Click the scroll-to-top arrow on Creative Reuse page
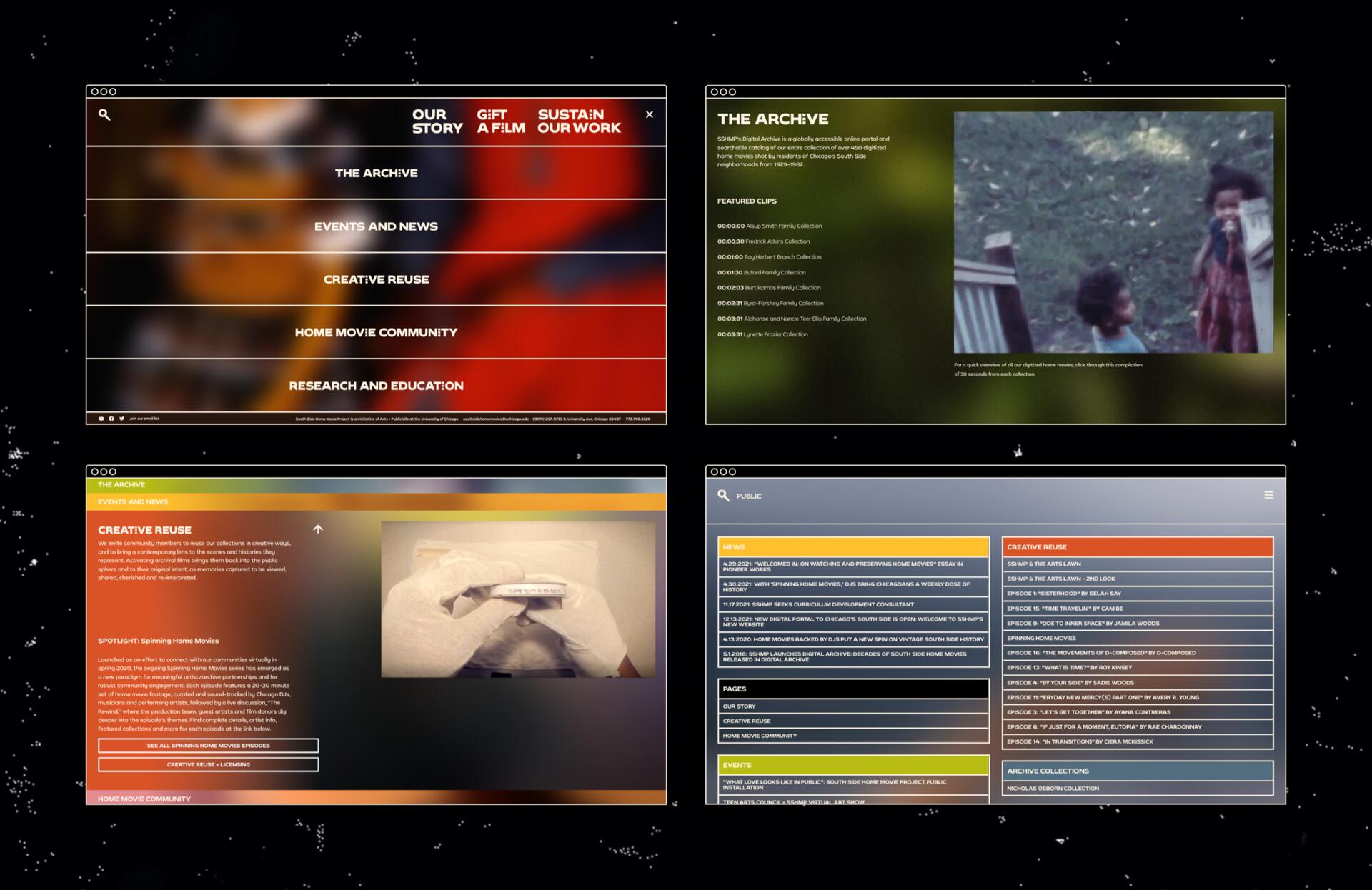Screen dimensions: 1372x890 [x=319, y=529]
